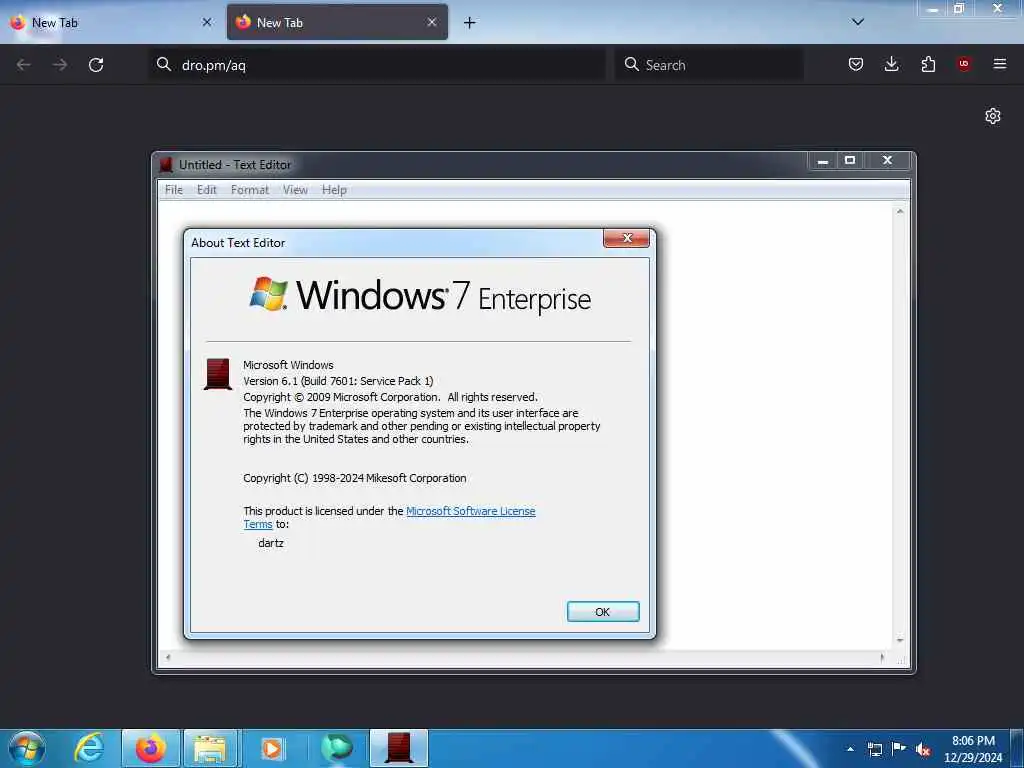The height and width of the screenshot is (768, 1024).
Task: Click the red icon in About dialog
Action: point(218,374)
